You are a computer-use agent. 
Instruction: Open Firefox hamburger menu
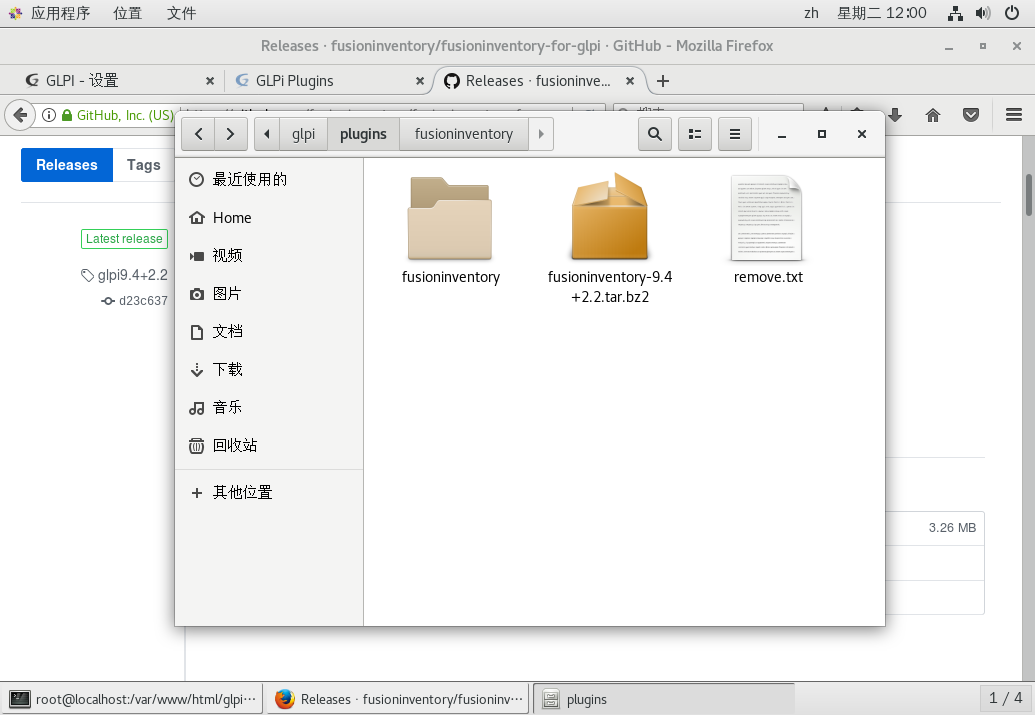[x=1014, y=115]
